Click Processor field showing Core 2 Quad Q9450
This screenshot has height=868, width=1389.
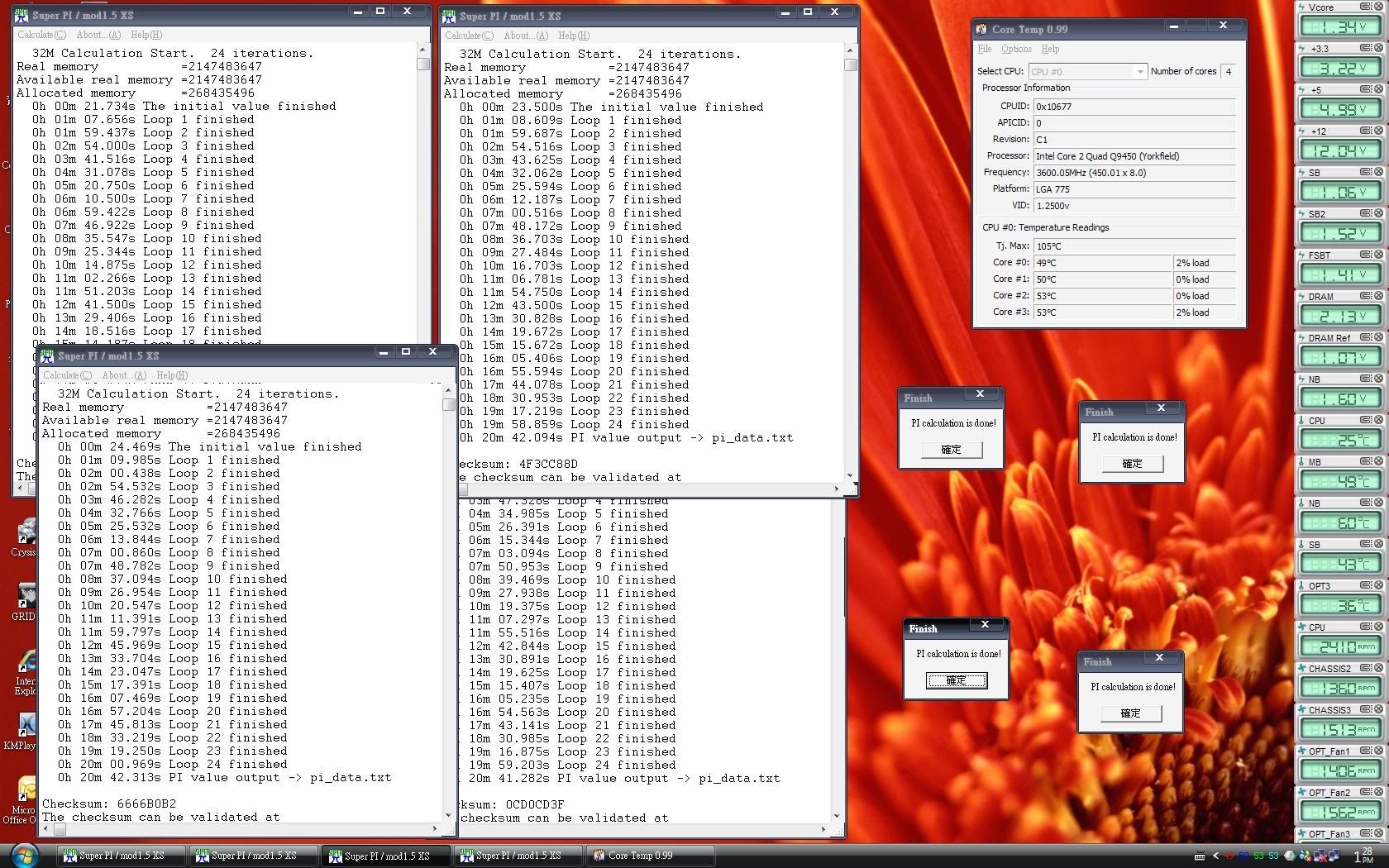click(1135, 156)
